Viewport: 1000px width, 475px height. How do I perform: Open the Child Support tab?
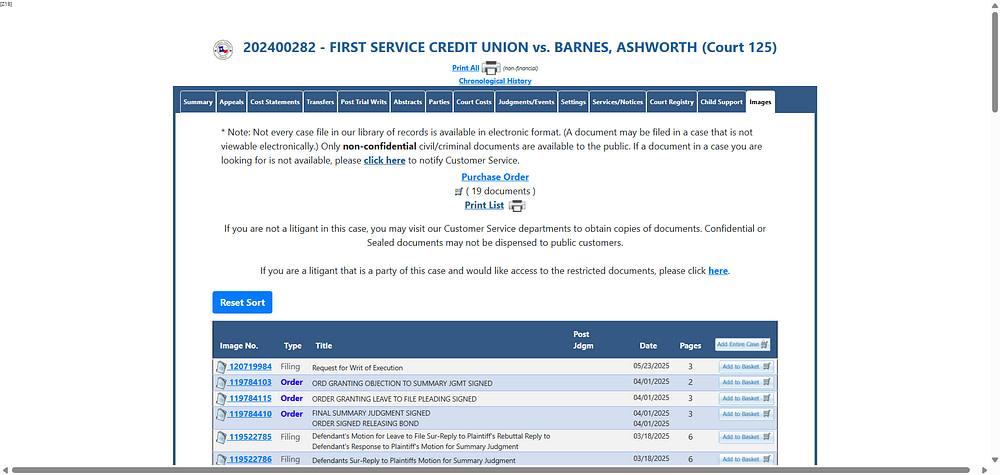point(721,102)
